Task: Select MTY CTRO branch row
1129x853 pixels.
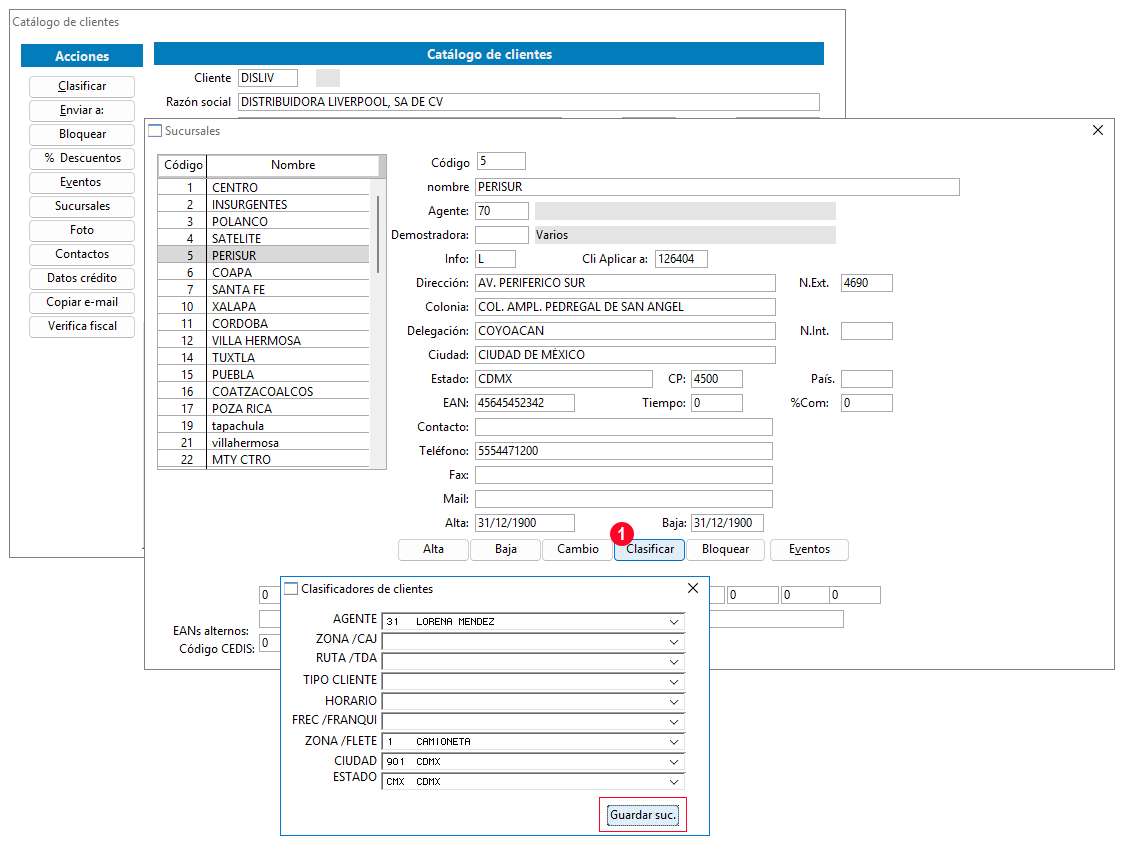Action: pos(264,460)
